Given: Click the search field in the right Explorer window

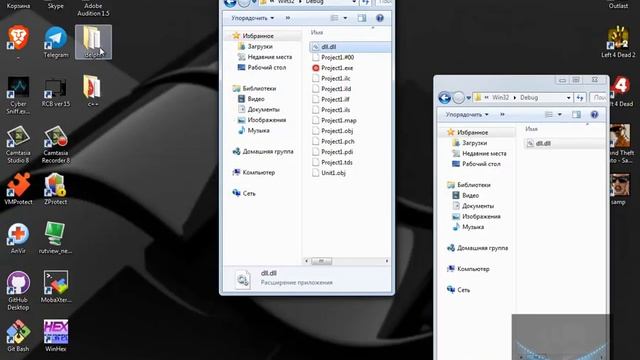Looking at the screenshot, I should [x=599, y=98].
